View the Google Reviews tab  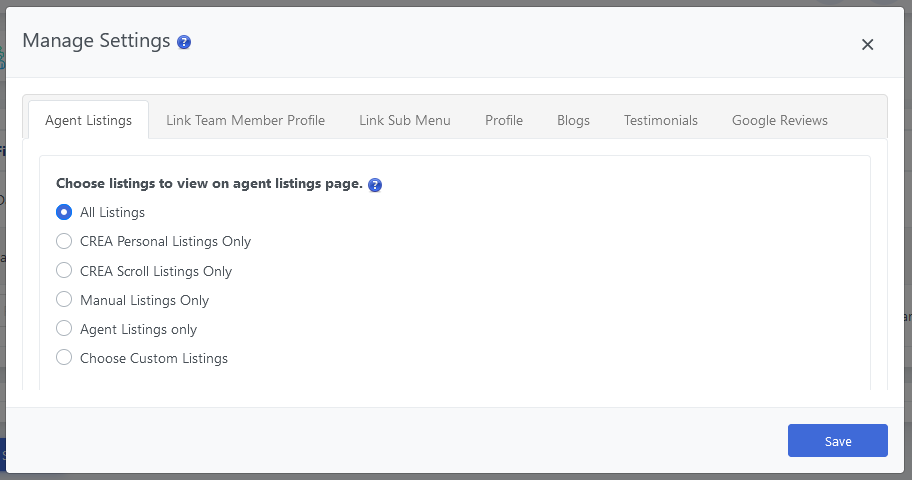(780, 120)
